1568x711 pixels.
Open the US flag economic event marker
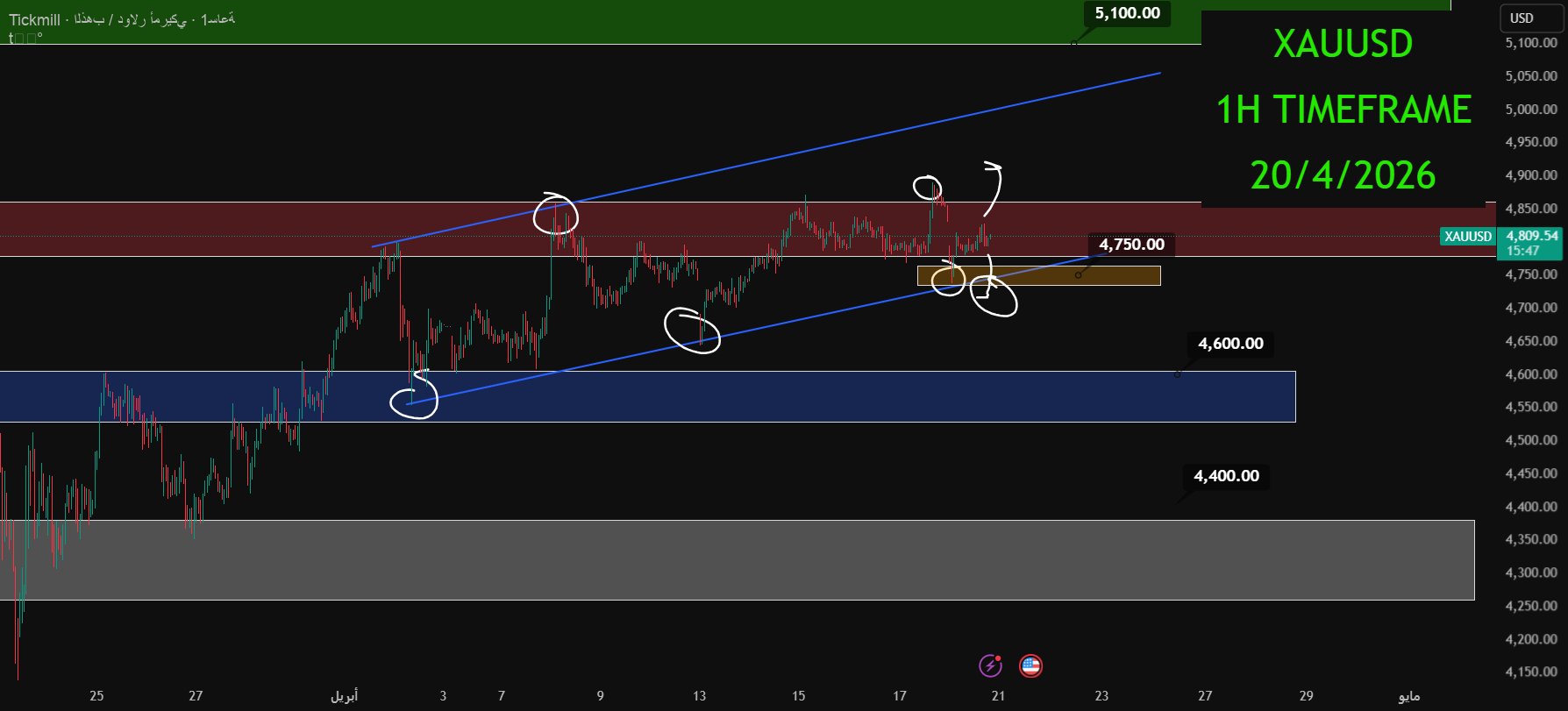[1030, 666]
